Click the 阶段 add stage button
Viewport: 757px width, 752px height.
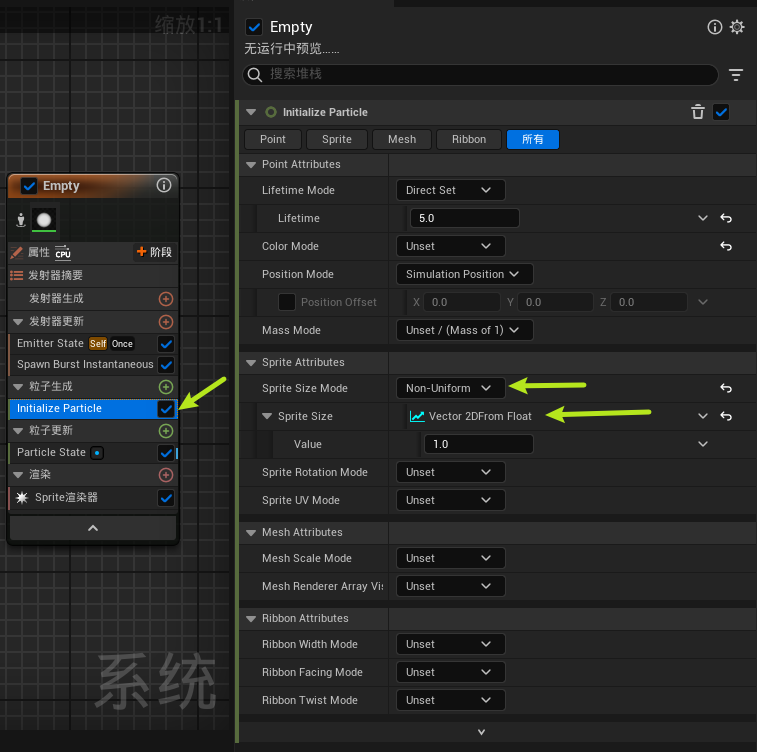tap(154, 252)
